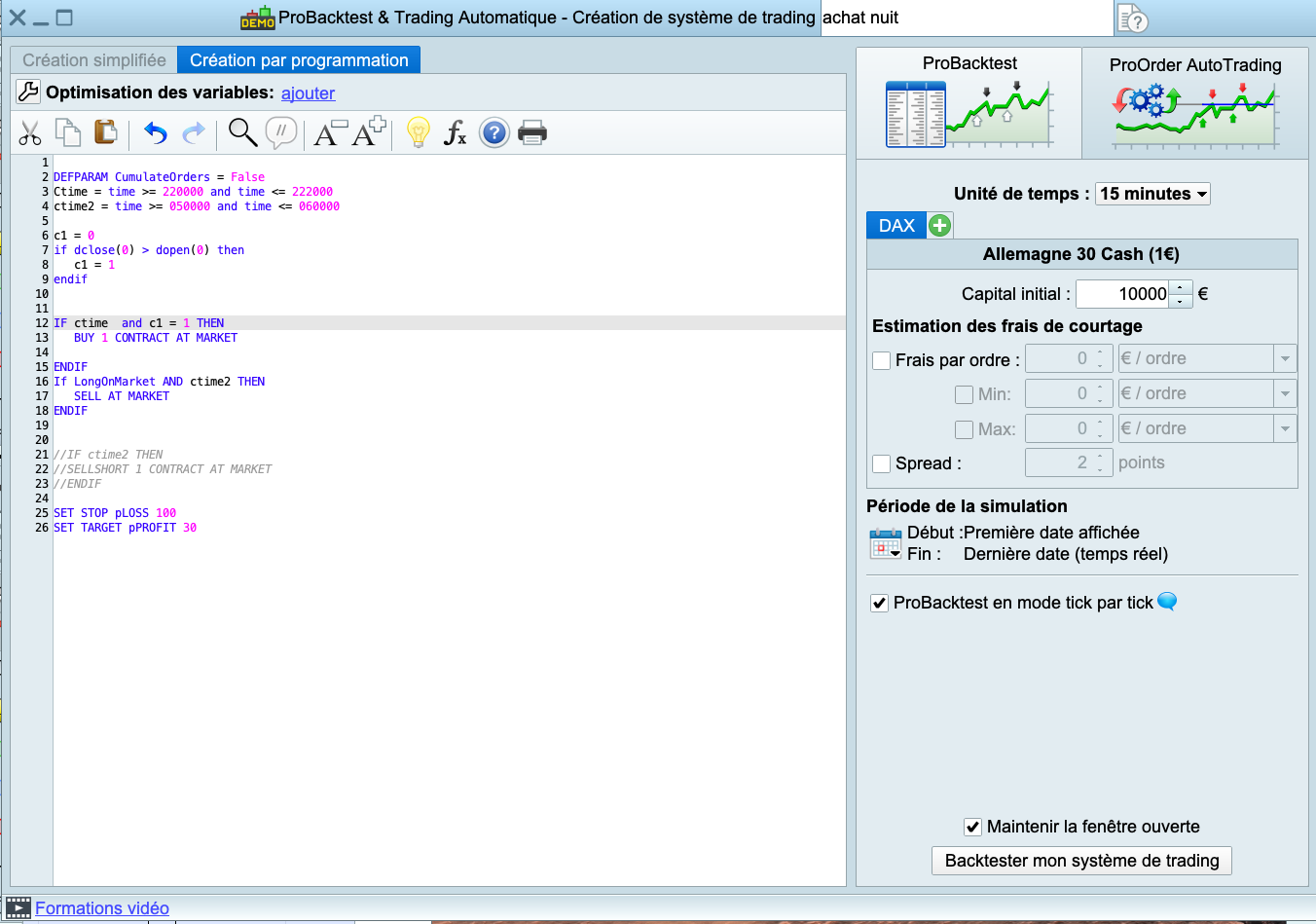Open search with the magnifying glass icon
The width and height of the screenshot is (1316, 924).
coord(242,131)
